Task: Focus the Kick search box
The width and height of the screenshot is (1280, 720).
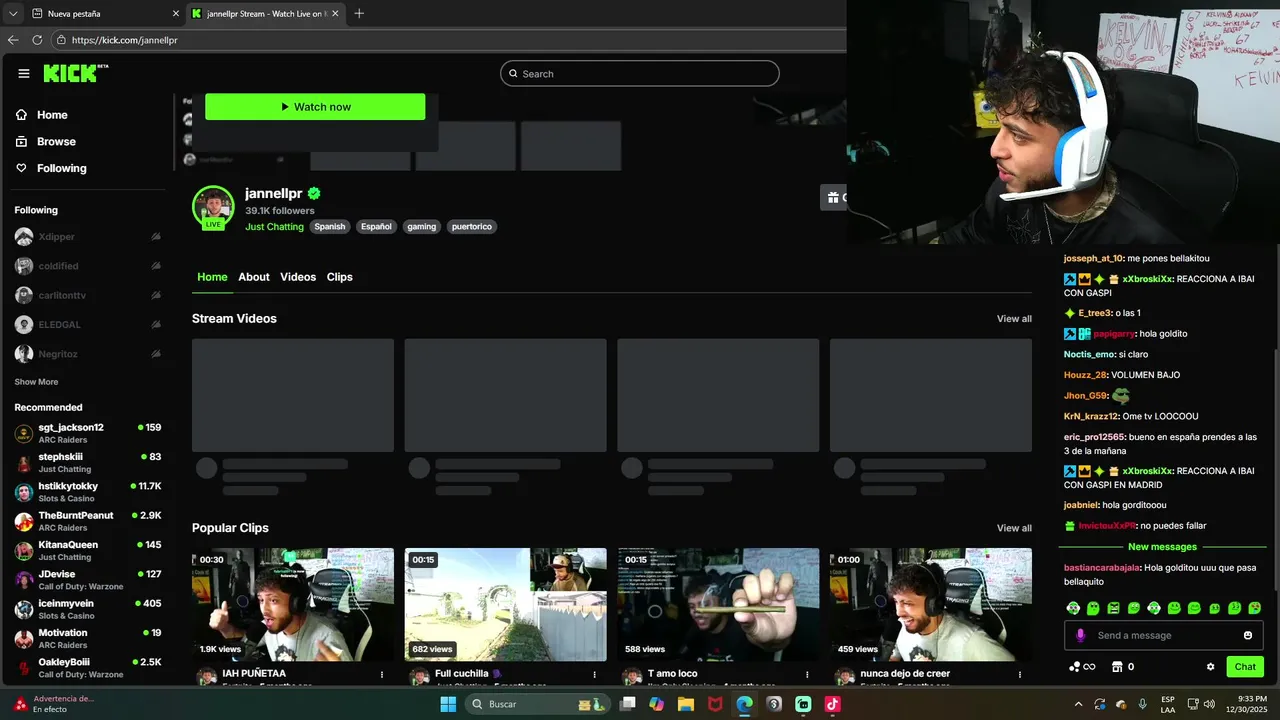Action: [640, 74]
